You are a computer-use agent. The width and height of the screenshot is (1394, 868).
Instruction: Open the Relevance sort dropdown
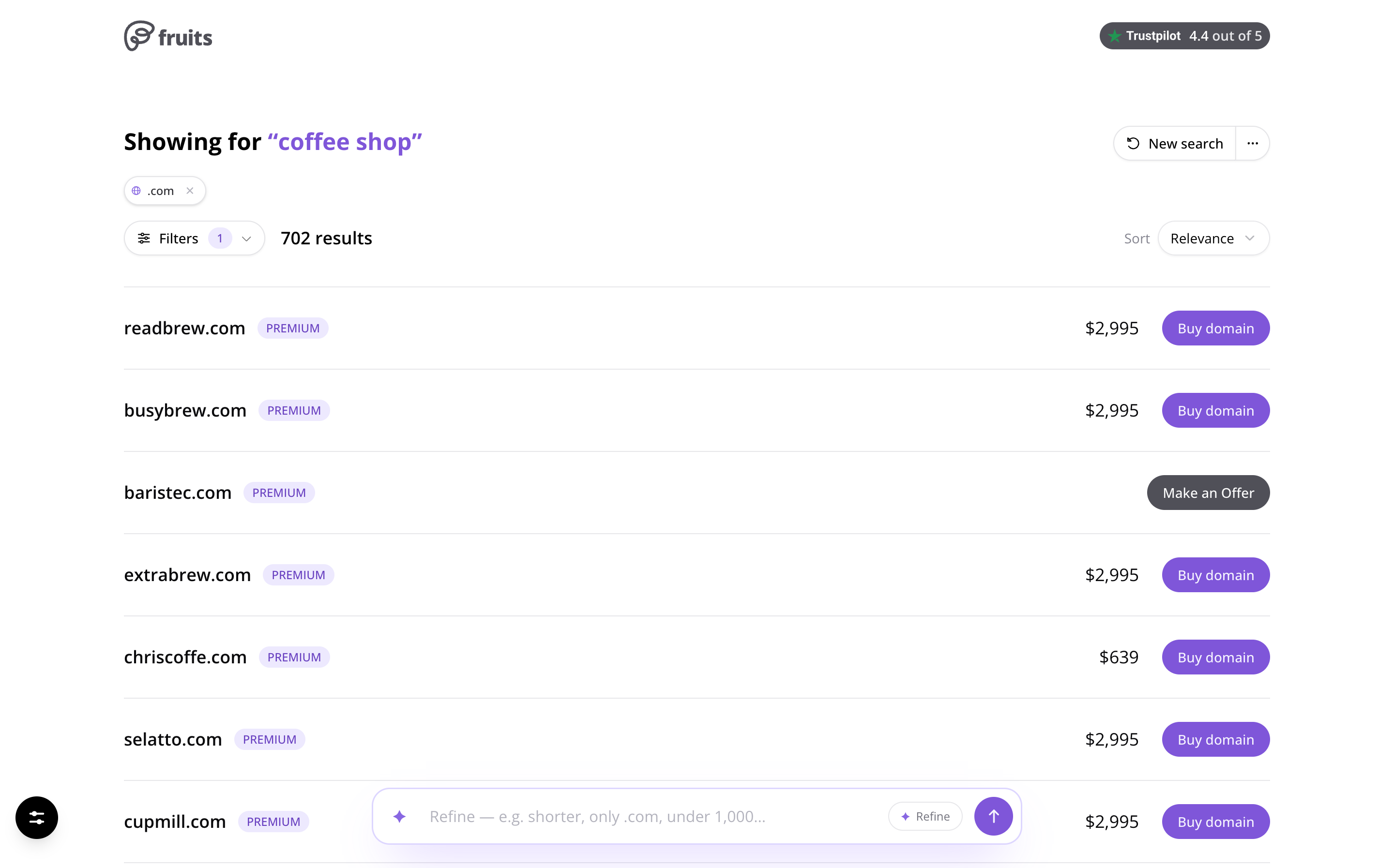1213,238
